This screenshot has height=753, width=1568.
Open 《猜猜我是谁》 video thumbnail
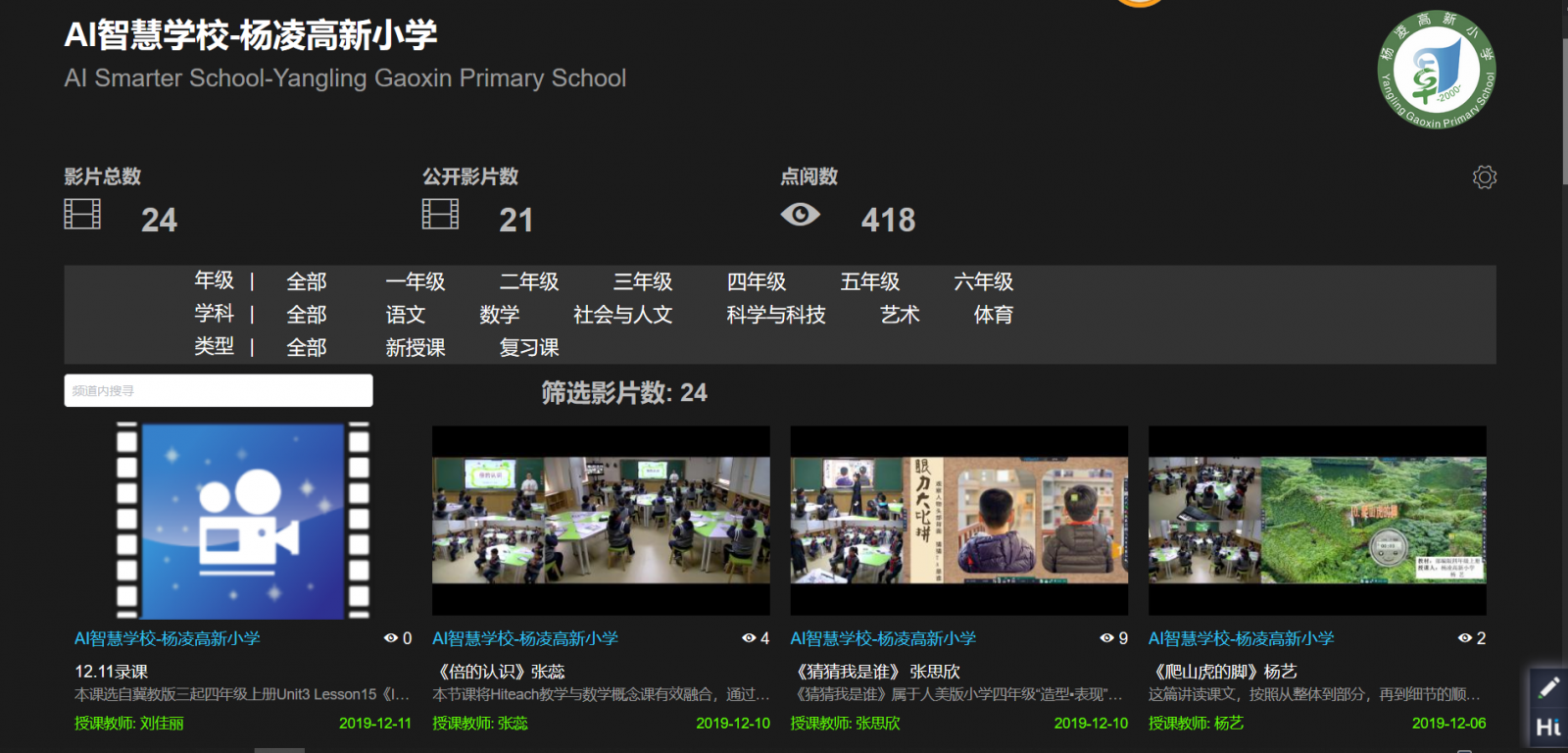coord(958,521)
